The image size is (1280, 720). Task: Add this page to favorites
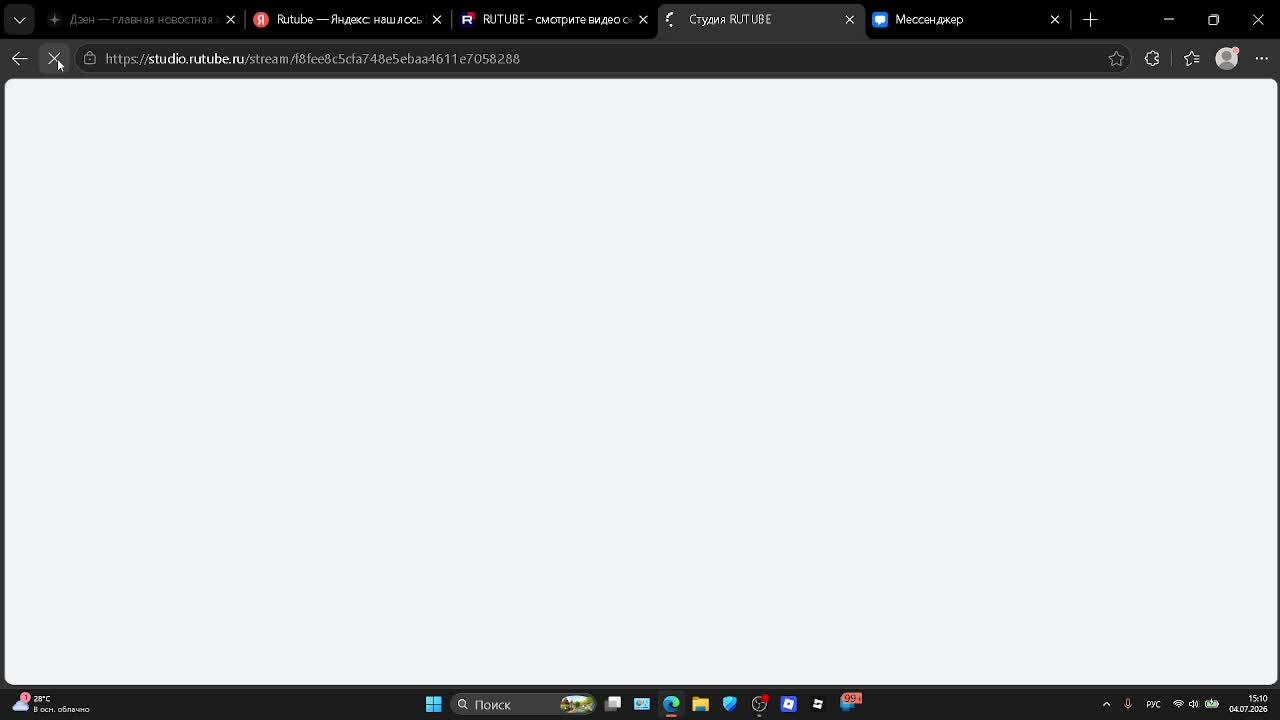click(x=1116, y=59)
